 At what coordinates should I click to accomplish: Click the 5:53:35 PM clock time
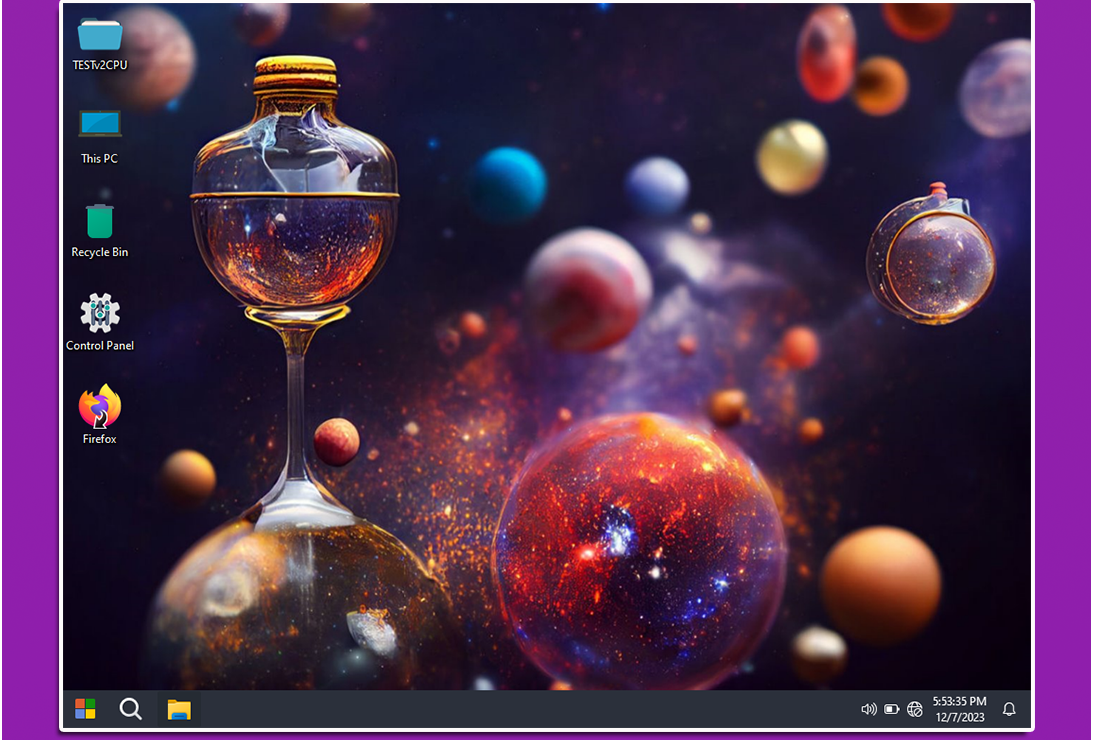point(959,702)
